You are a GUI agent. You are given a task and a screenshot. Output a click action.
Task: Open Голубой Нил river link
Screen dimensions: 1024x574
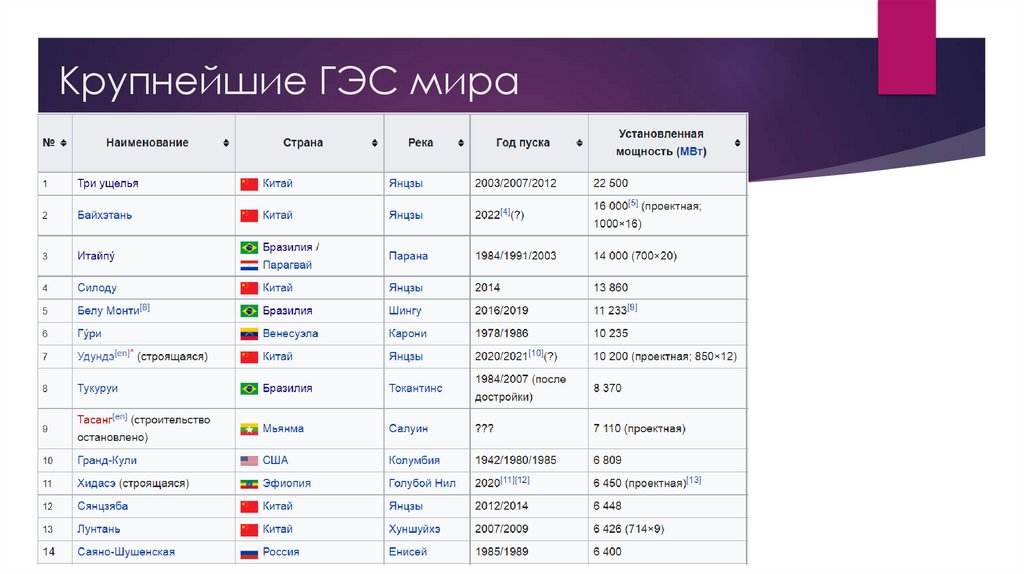(x=422, y=483)
